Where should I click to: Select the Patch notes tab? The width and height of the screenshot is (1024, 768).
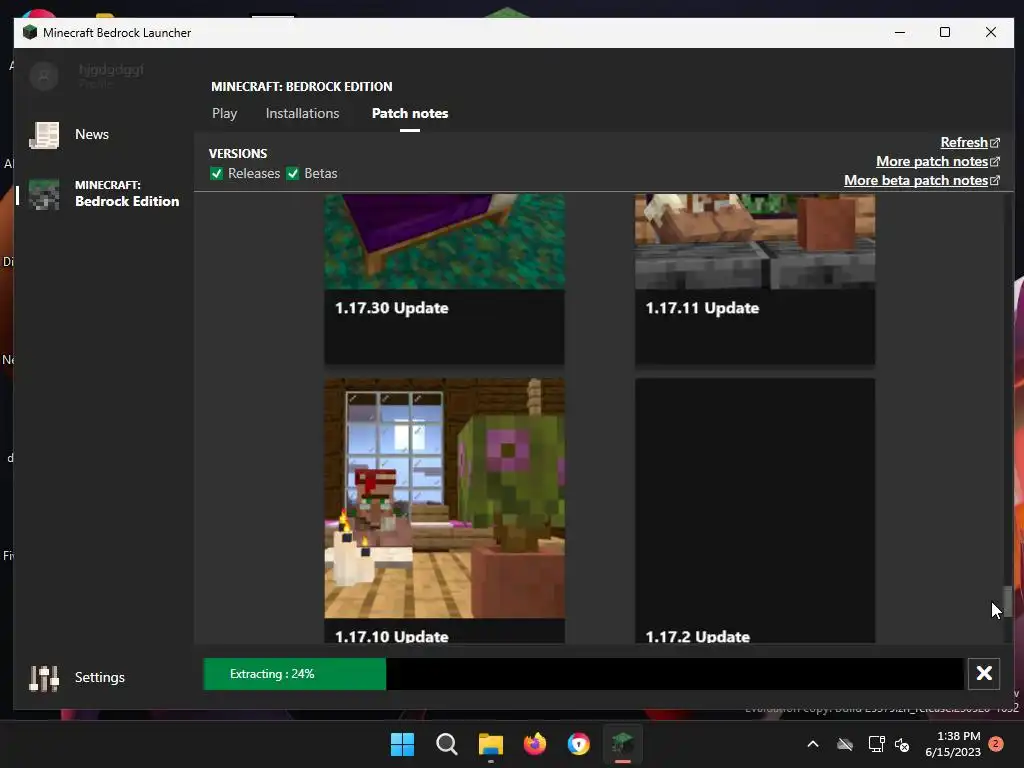[x=410, y=114]
